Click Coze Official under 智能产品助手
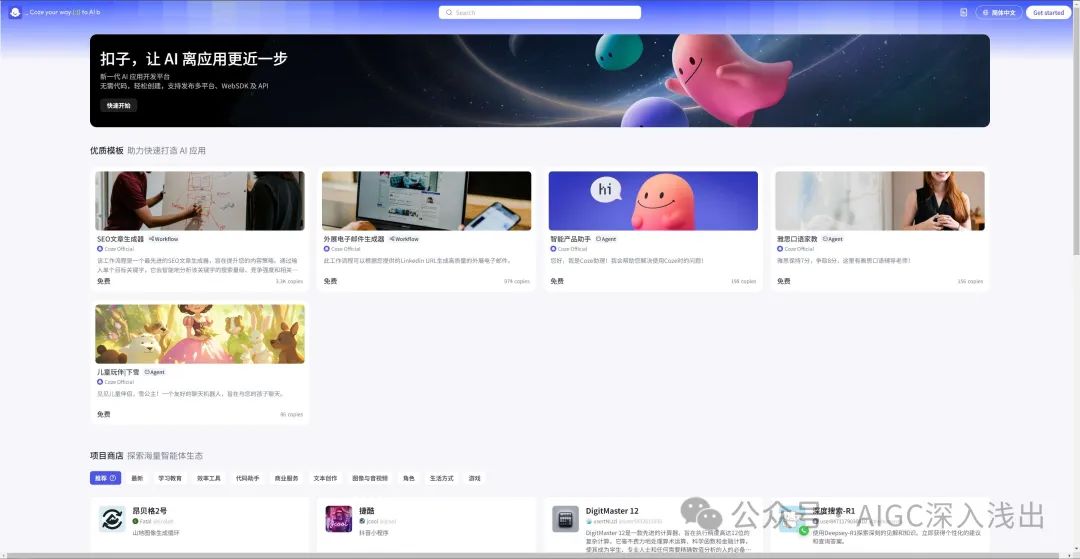This screenshot has width=1080, height=559. pos(569,249)
